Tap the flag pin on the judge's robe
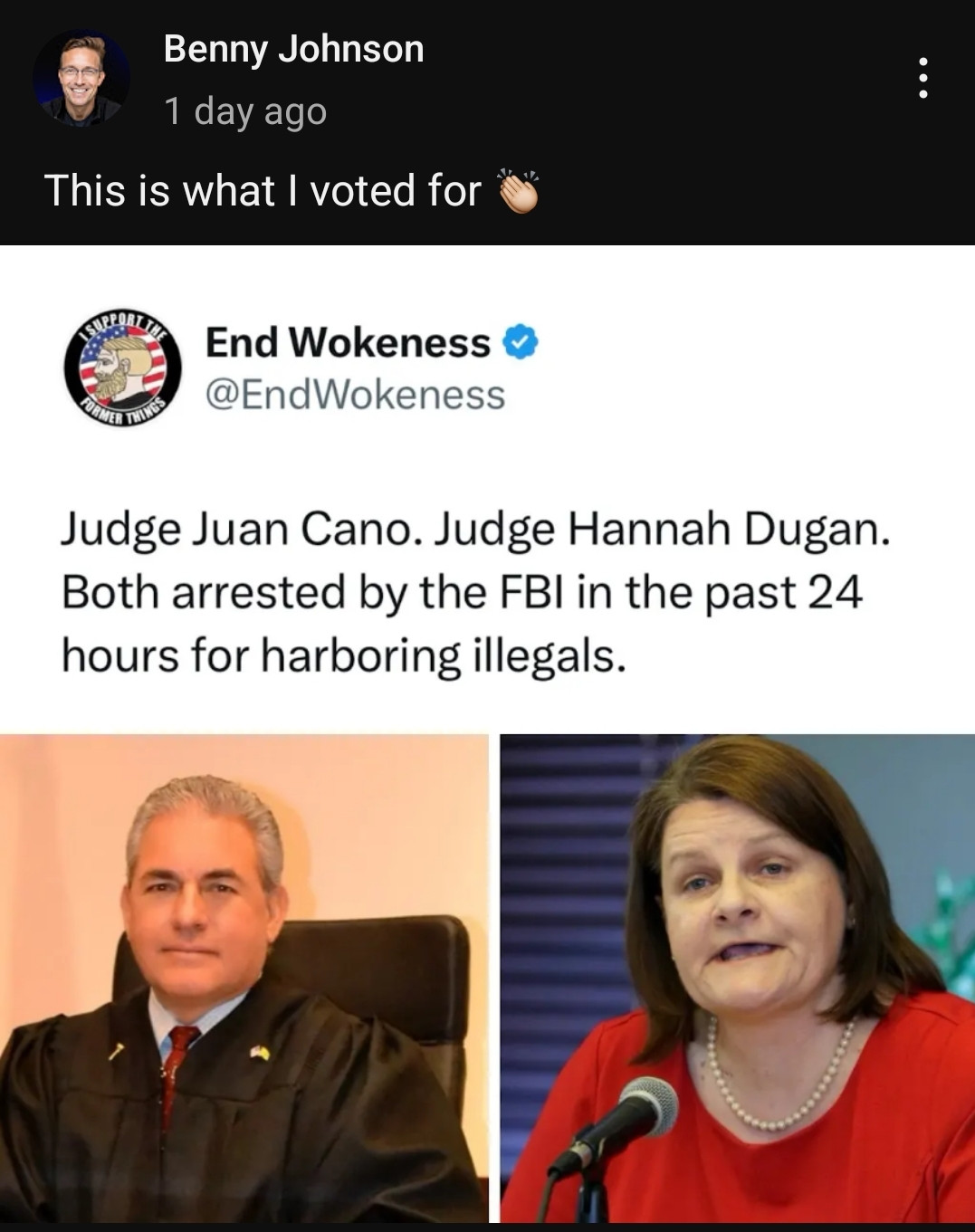975x1232 pixels. 259,1052
